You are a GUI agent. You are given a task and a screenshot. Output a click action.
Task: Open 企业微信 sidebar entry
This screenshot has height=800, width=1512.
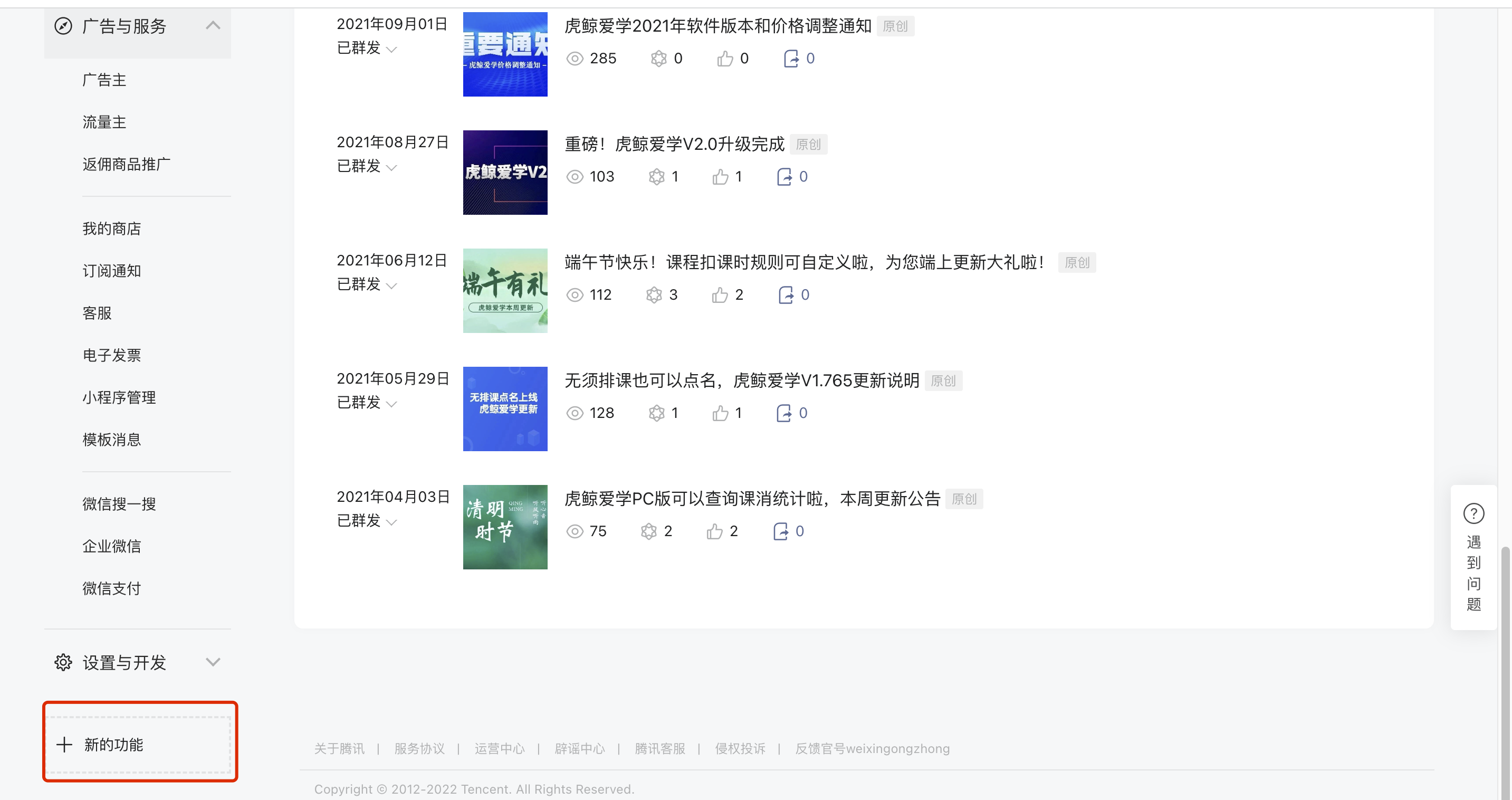click(111, 546)
